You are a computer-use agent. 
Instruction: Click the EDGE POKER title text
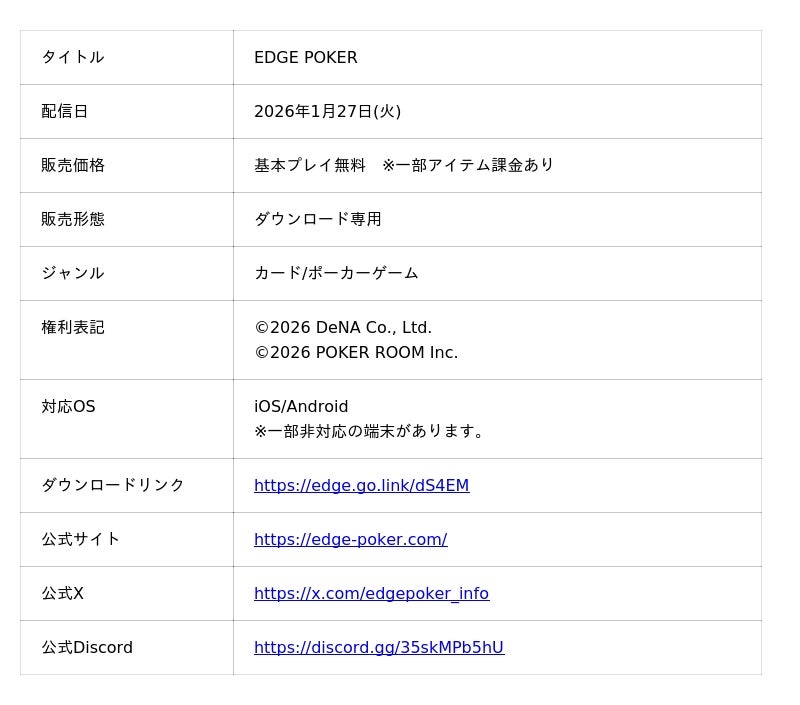(306, 57)
